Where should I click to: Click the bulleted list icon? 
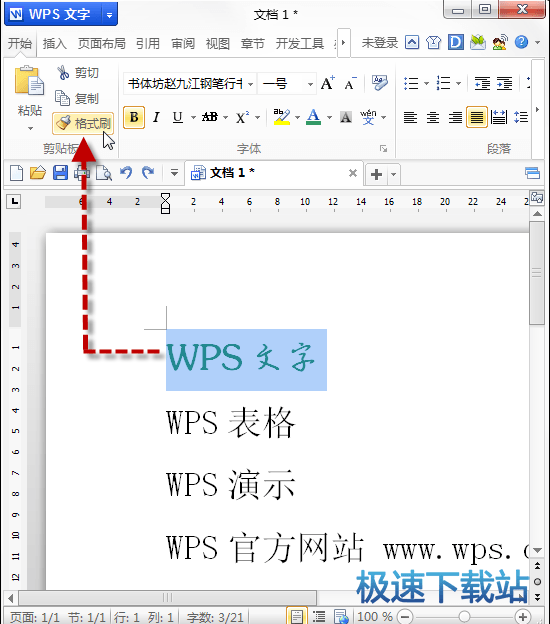pyautogui.click(x=411, y=83)
